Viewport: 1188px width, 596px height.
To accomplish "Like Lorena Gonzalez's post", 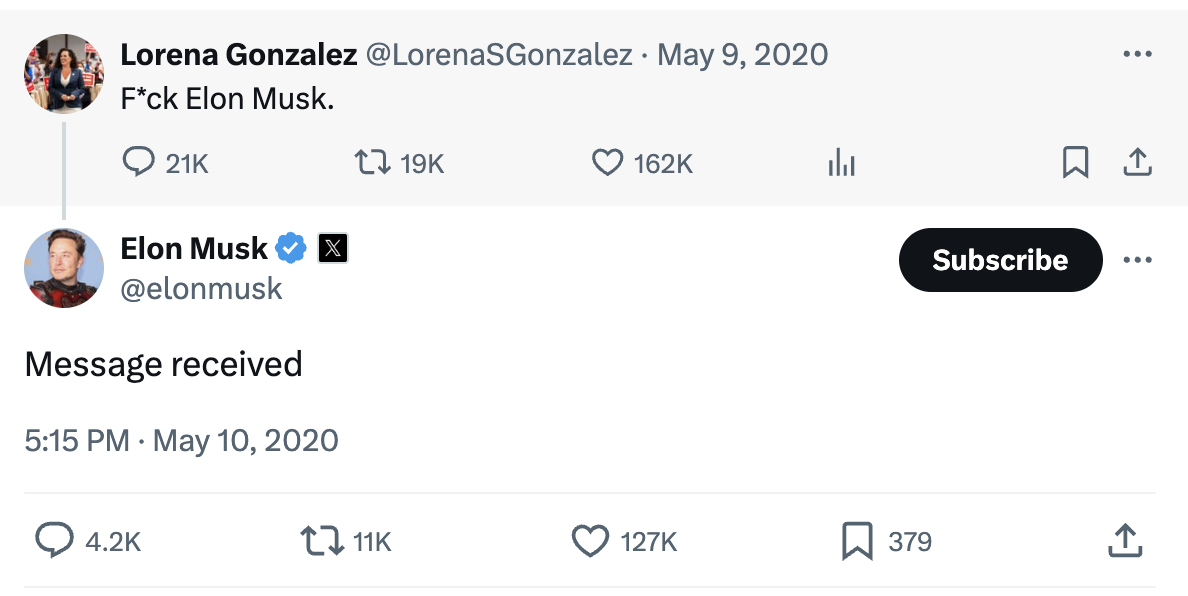I will [x=607, y=162].
